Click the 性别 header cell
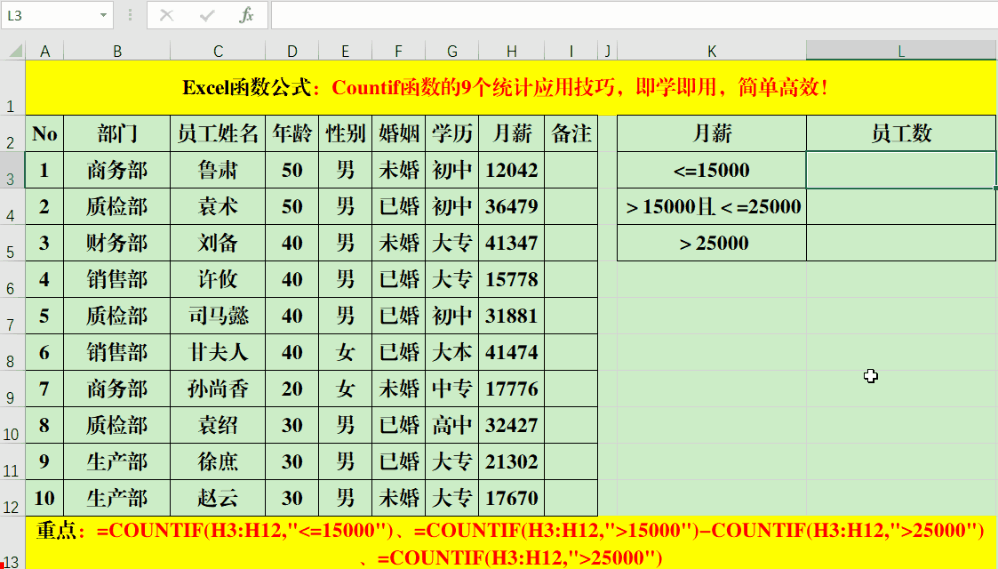The width and height of the screenshot is (998, 569). pyautogui.click(x=345, y=134)
